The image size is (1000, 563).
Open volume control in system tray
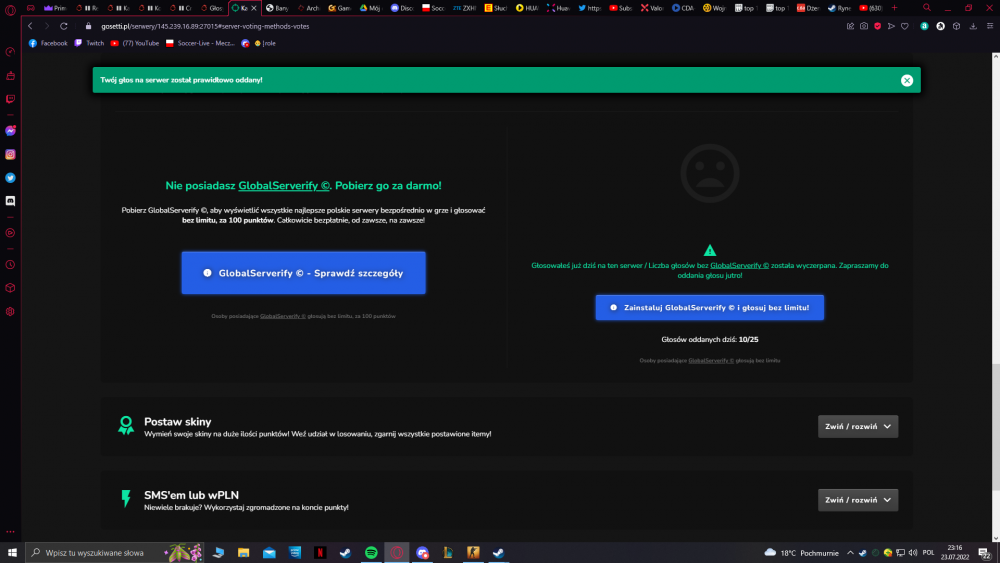click(913, 553)
